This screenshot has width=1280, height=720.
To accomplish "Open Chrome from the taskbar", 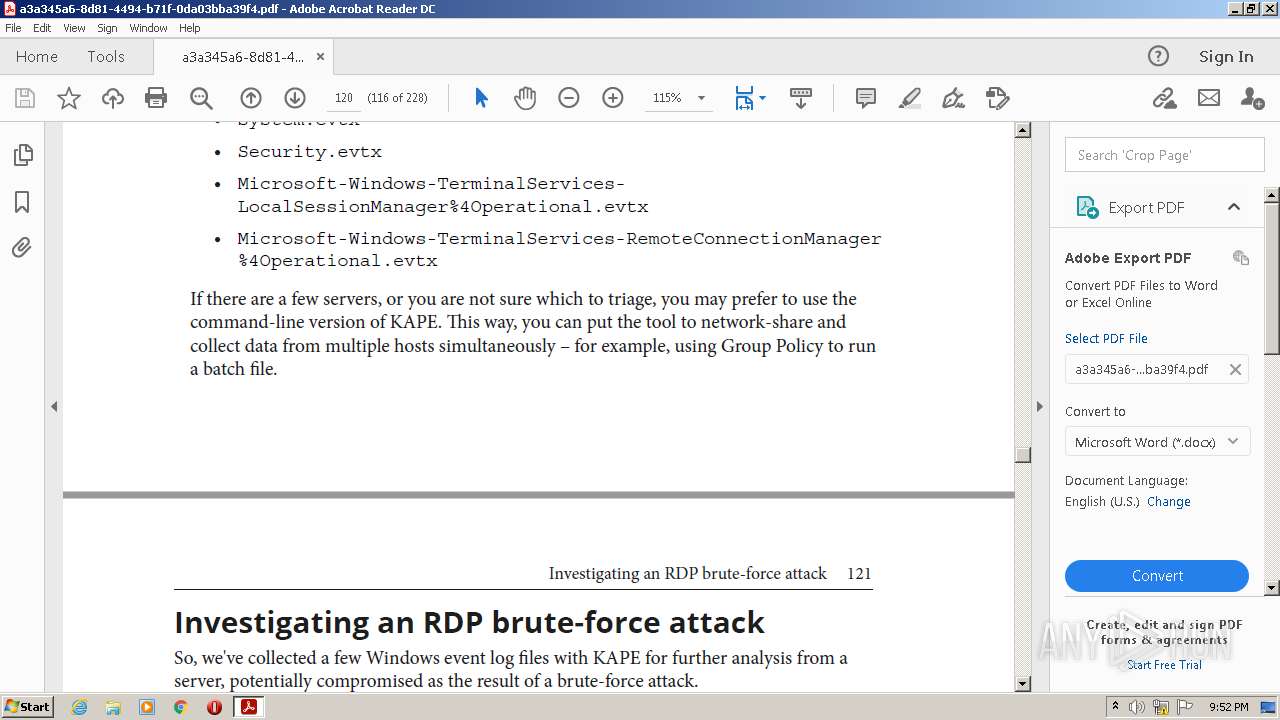I will (x=180, y=707).
